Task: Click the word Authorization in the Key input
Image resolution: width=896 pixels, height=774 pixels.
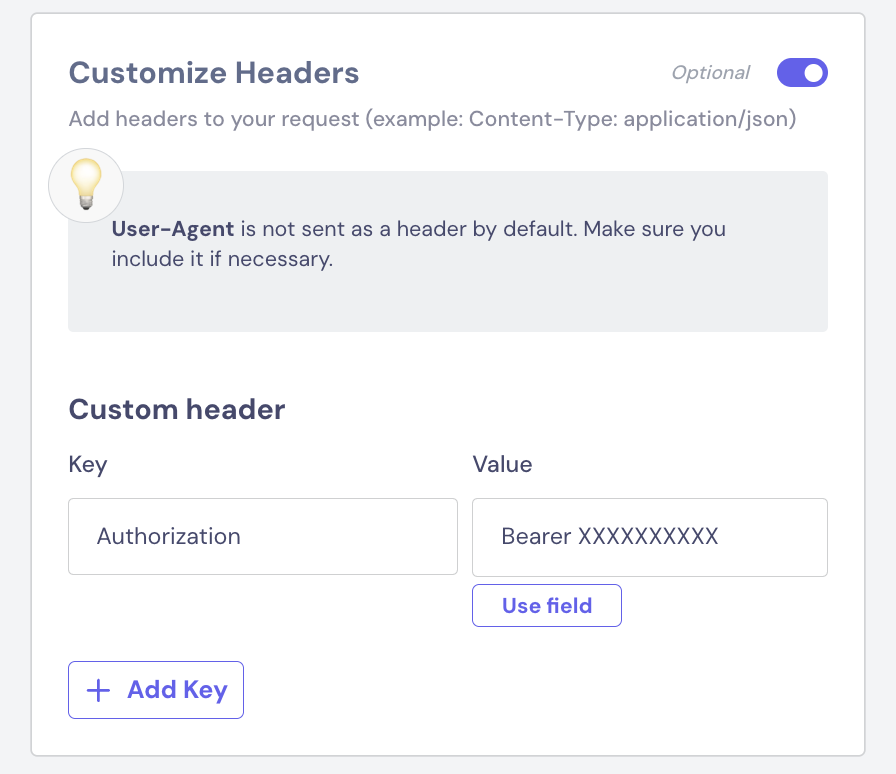Action: click(x=169, y=536)
